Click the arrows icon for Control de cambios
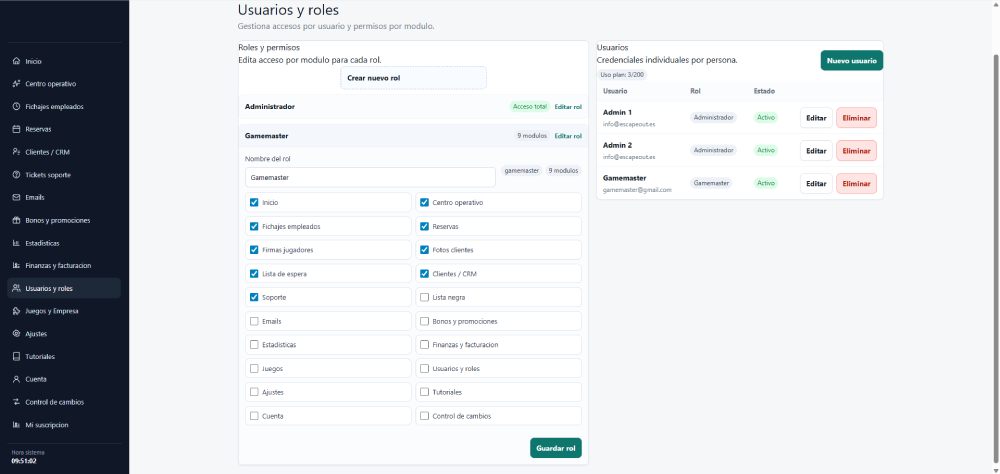Image resolution: width=1000 pixels, height=474 pixels. (17, 402)
